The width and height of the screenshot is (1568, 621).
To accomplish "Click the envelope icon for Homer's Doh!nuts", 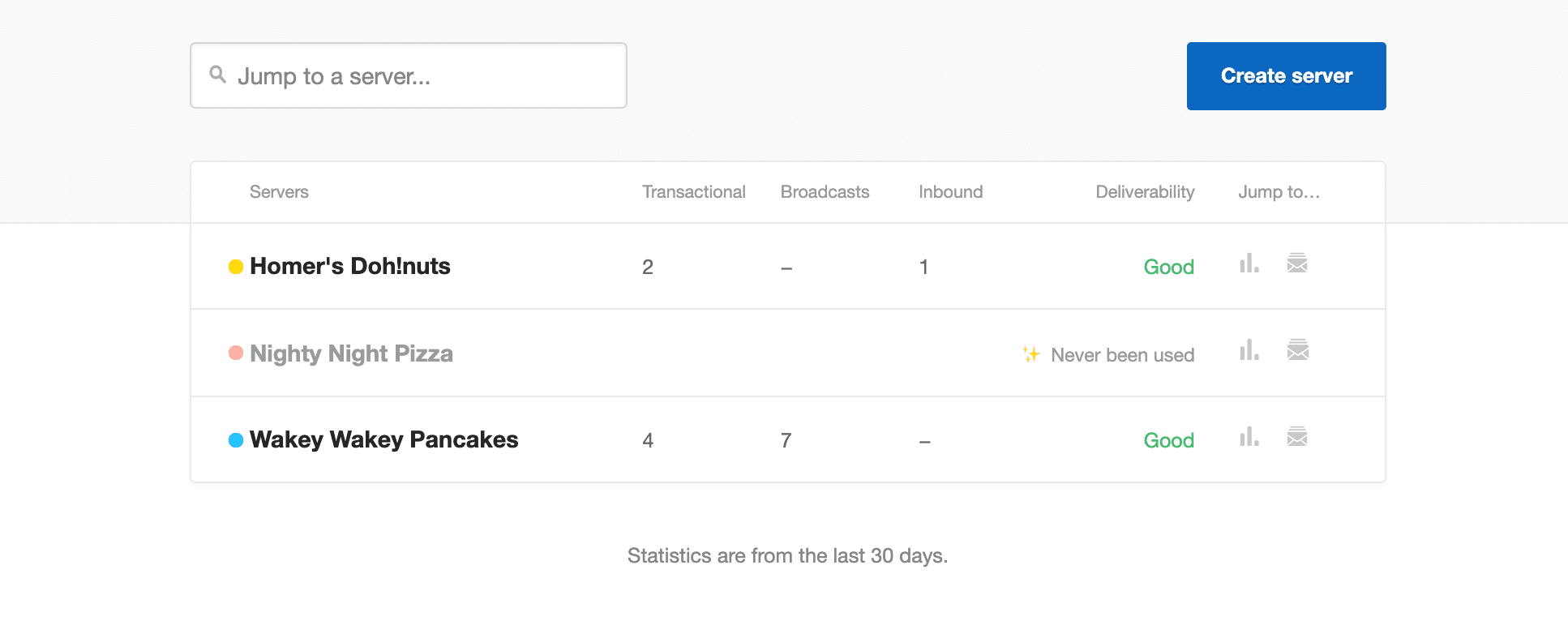I will [x=1297, y=263].
